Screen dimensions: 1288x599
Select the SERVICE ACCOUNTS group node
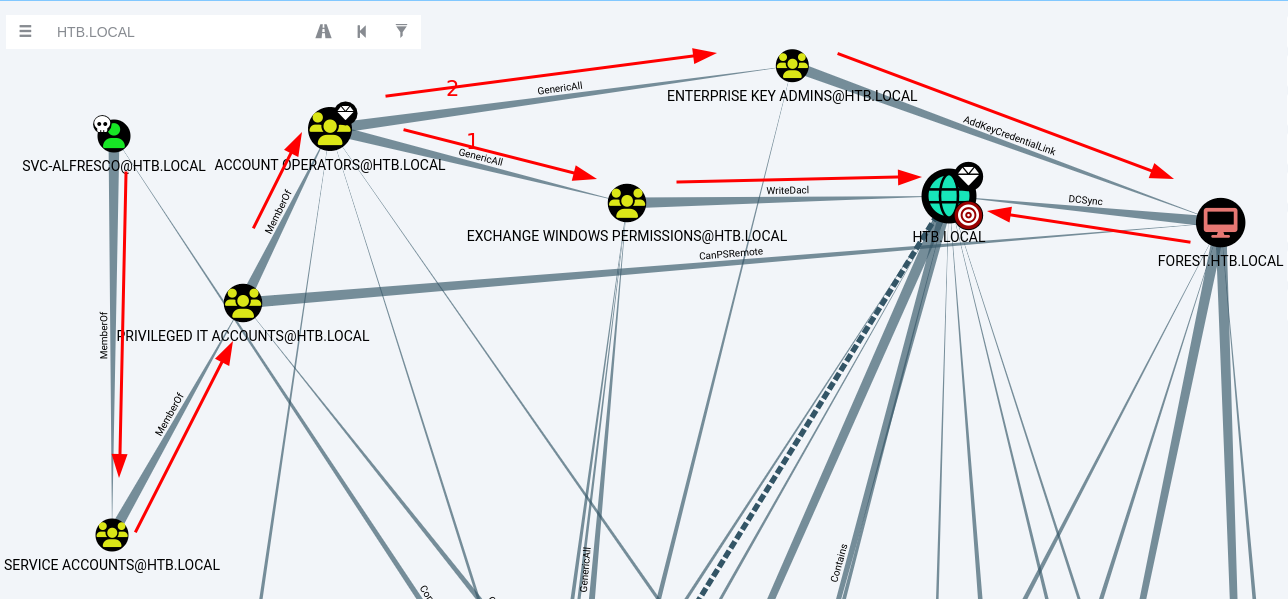(112, 535)
